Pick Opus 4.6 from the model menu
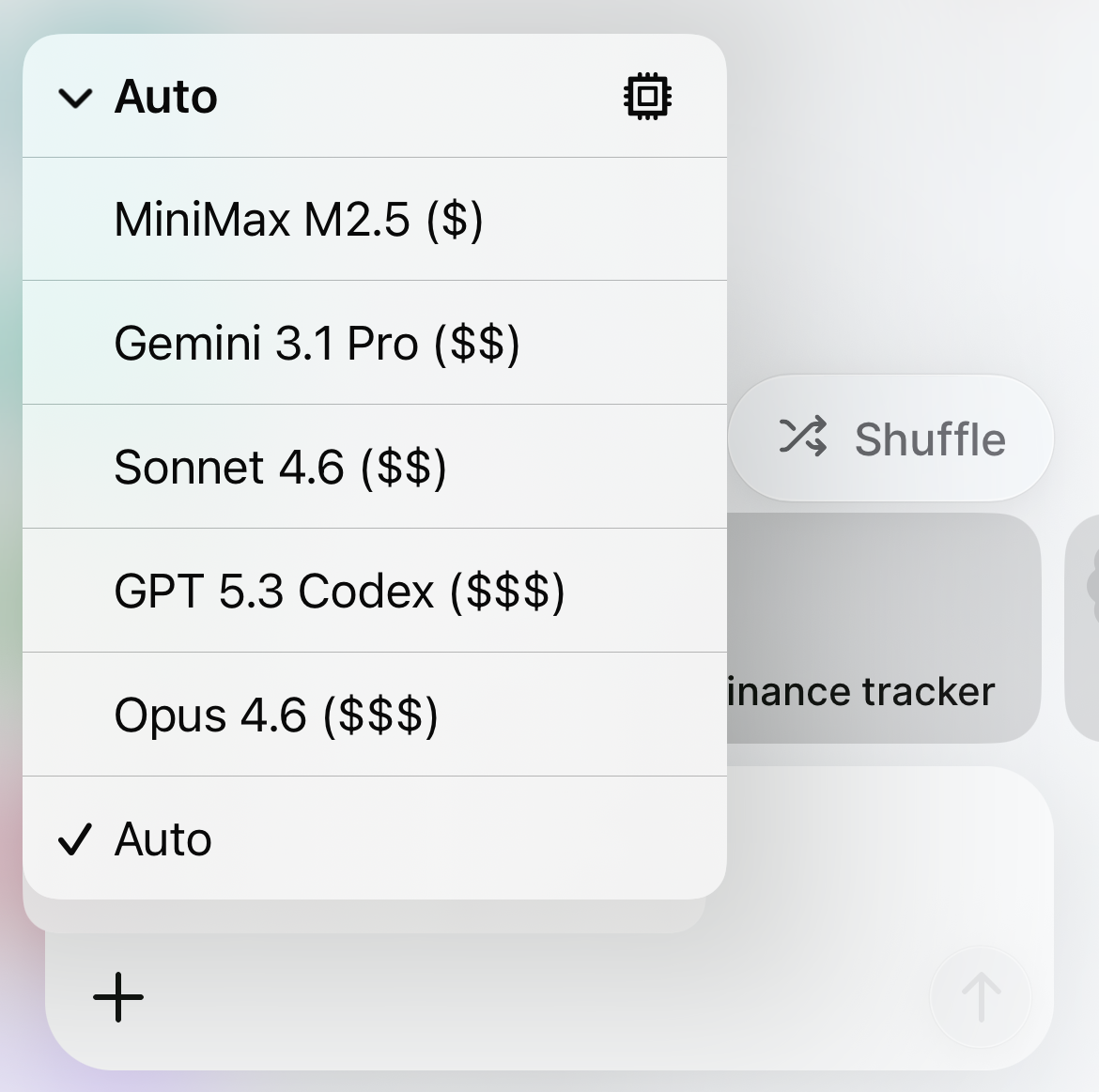1099x1092 pixels. coord(277,715)
